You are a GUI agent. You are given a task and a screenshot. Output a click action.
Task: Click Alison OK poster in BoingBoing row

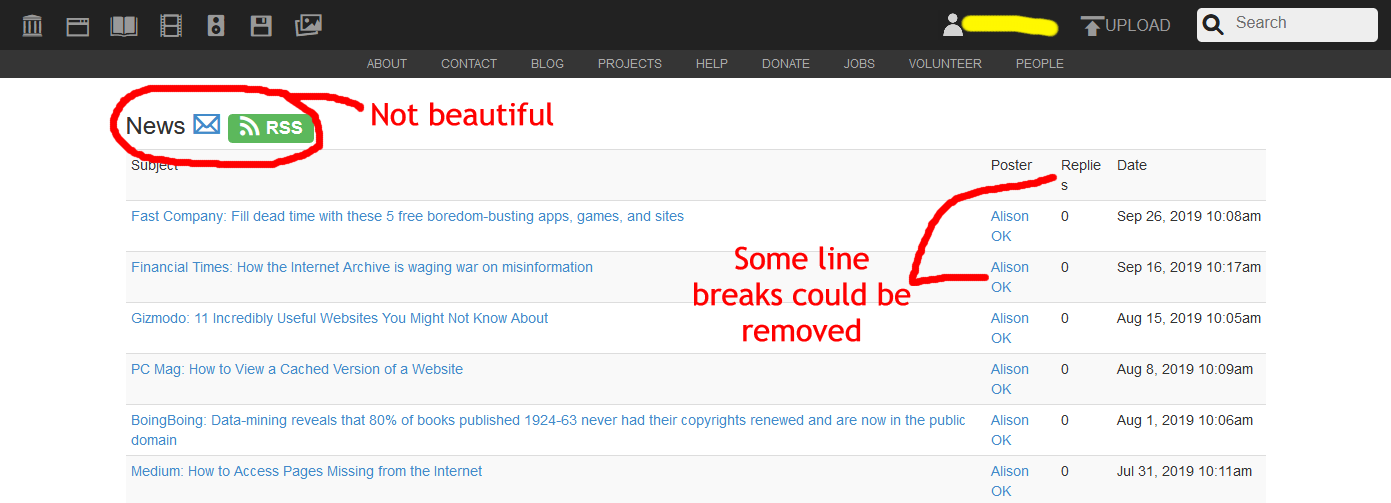(x=1010, y=430)
